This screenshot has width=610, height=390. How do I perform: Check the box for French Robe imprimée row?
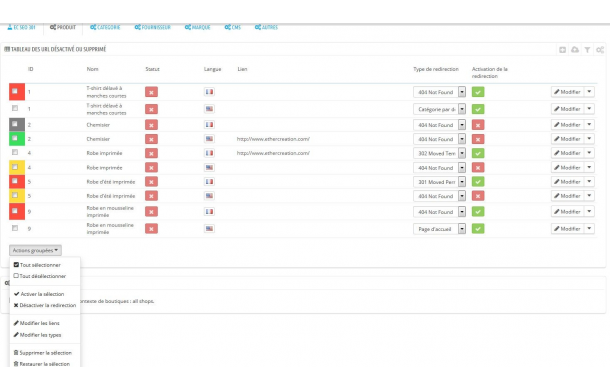15,152
